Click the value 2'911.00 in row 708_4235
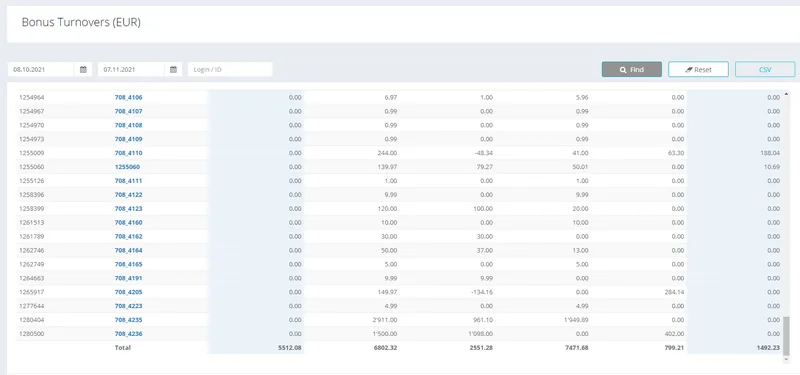The image size is (800, 375). point(386,320)
